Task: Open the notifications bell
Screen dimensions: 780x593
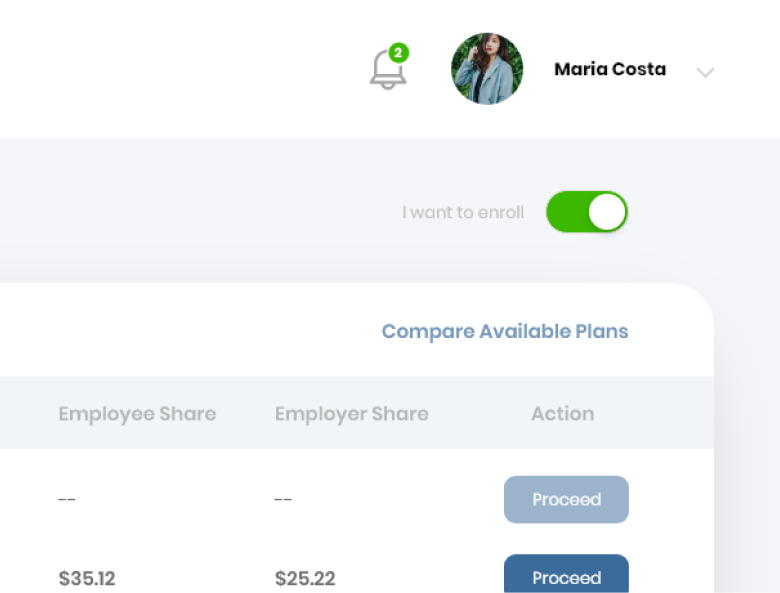Action: coord(388,71)
